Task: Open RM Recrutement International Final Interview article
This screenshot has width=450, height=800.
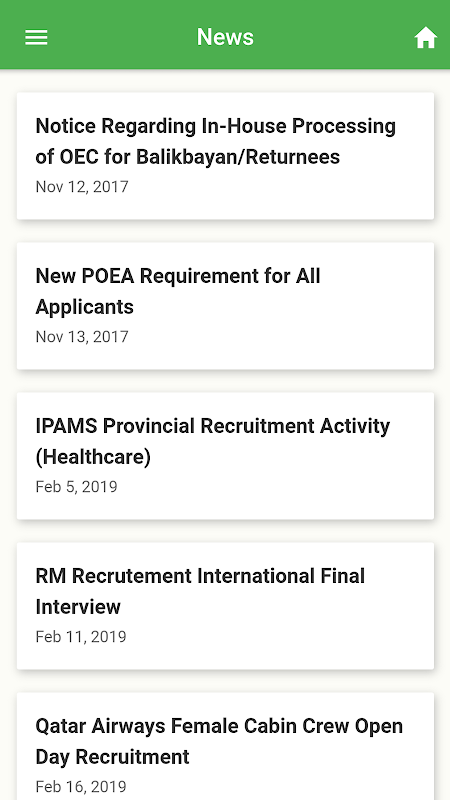Action: (226, 606)
